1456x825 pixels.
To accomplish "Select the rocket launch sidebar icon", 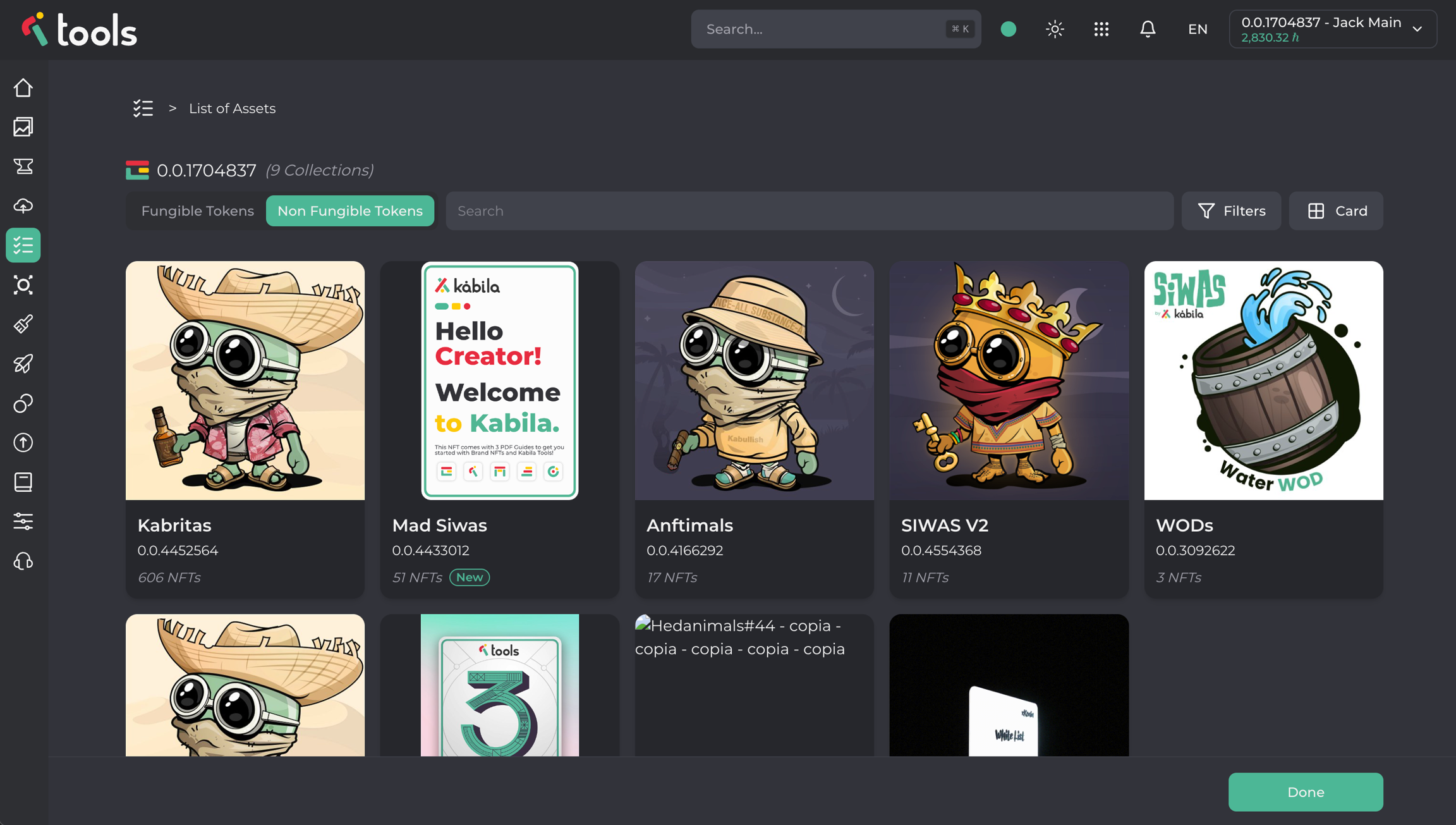I will tap(23, 364).
